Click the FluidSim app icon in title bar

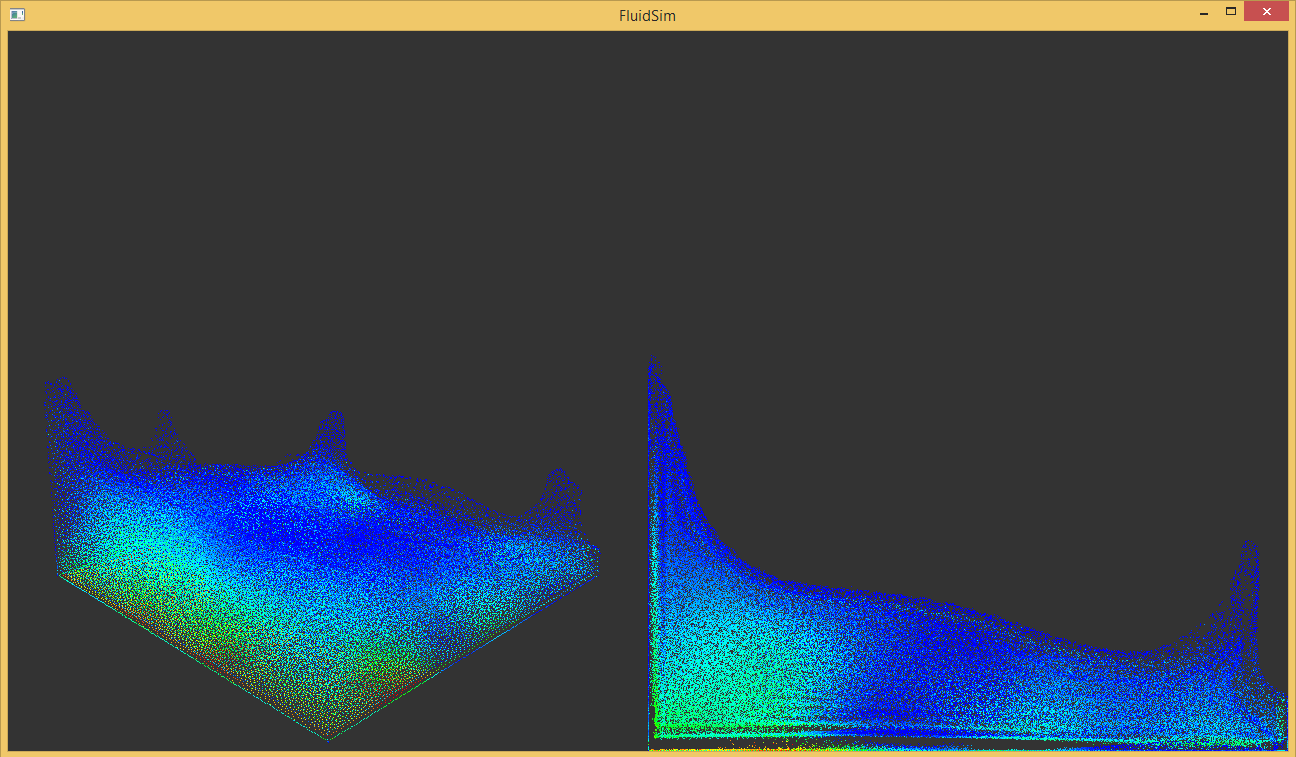click(17, 14)
